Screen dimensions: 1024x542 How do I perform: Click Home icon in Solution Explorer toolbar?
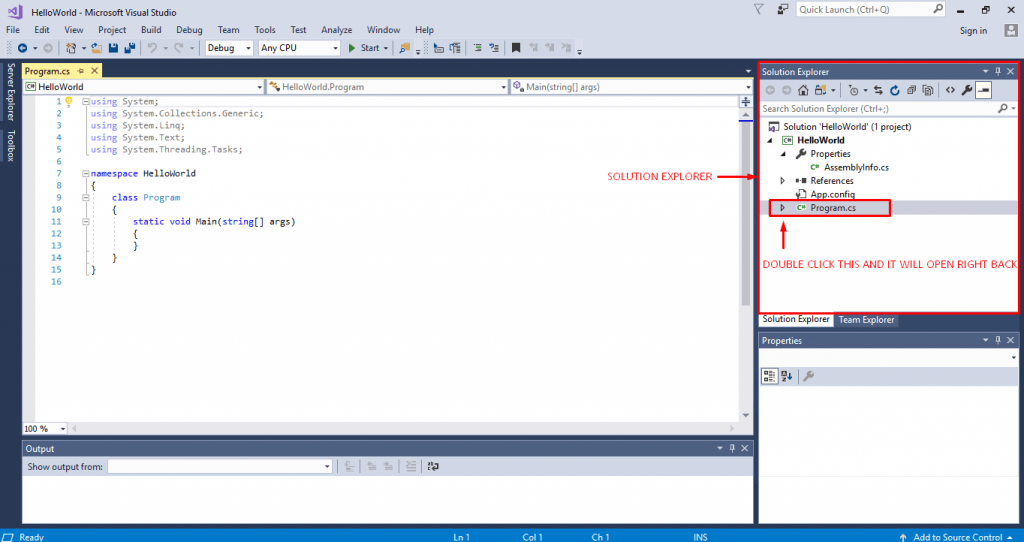pyautogui.click(x=803, y=90)
